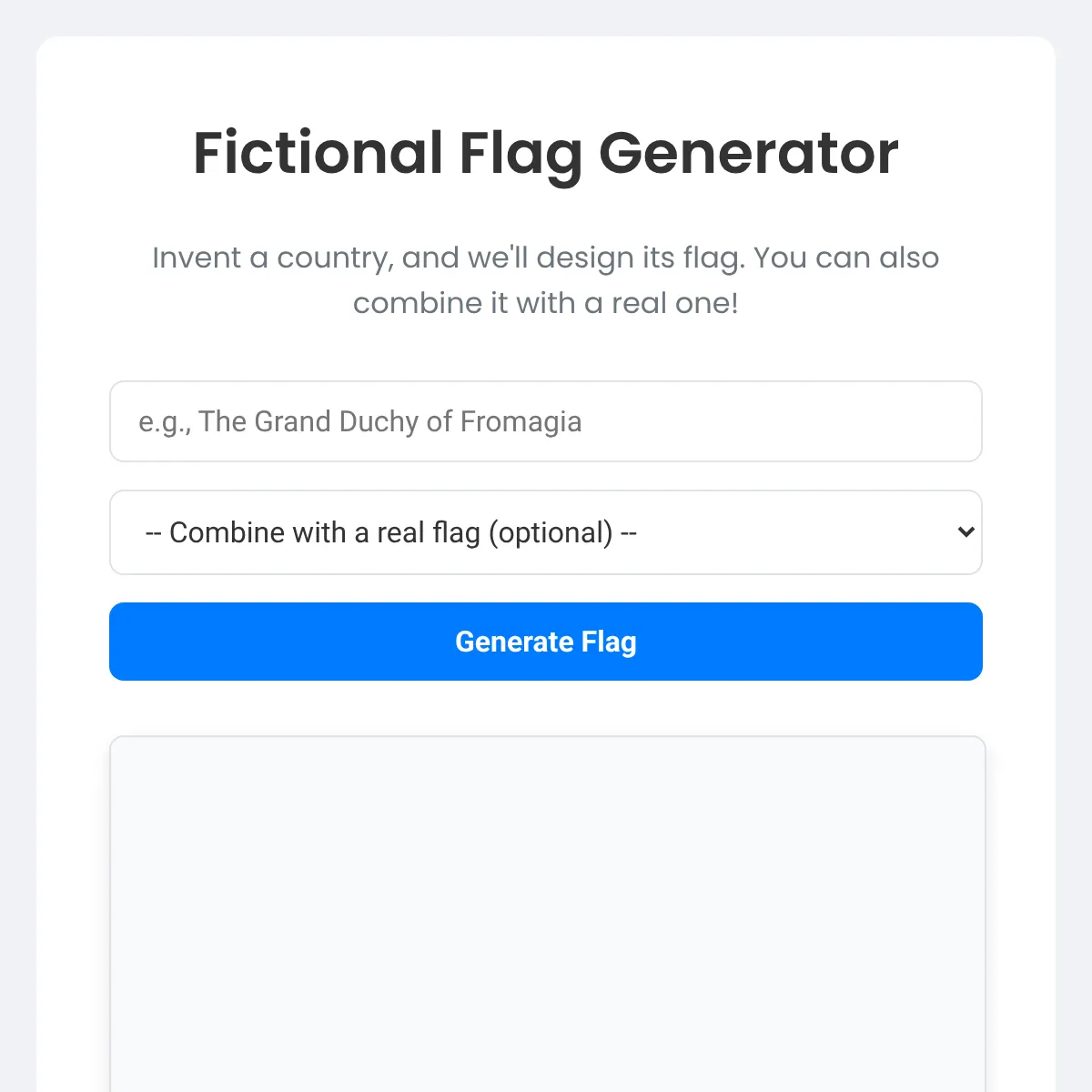This screenshot has width=1092, height=1092.
Task: Click the top edge of the flag output box
Action: point(546,738)
